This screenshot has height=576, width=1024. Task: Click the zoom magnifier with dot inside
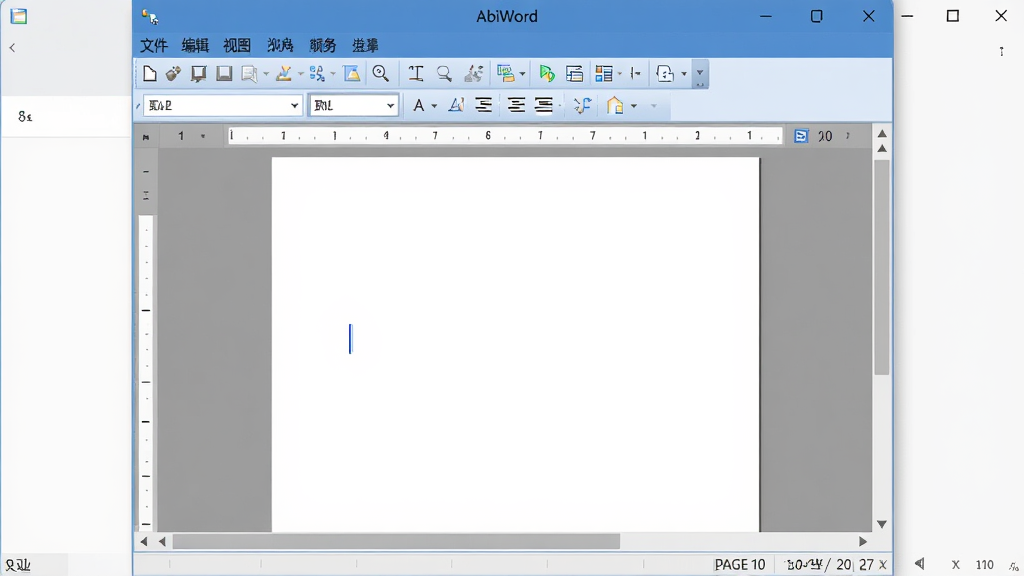pos(381,74)
